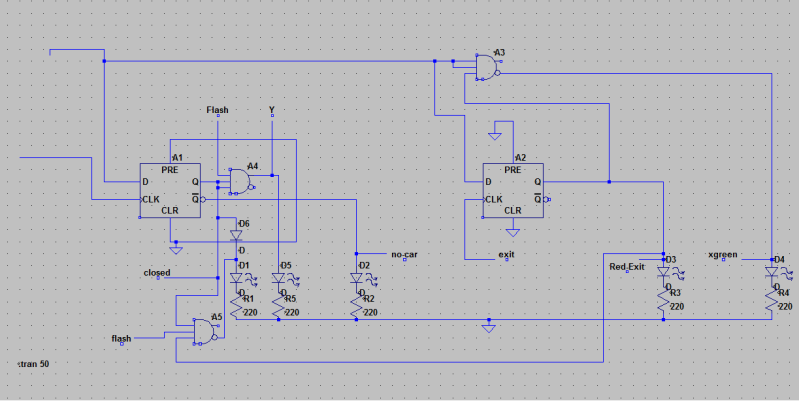Click the '220' value of R1
This screenshot has height=401, width=799.
[x=251, y=313]
